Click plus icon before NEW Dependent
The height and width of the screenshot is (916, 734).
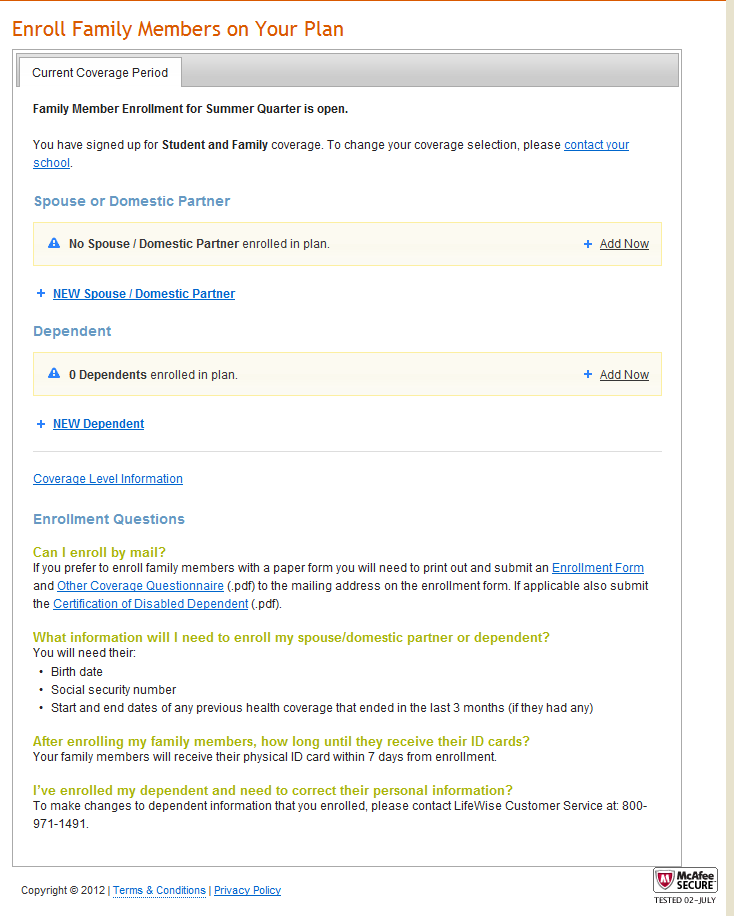(41, 424)
